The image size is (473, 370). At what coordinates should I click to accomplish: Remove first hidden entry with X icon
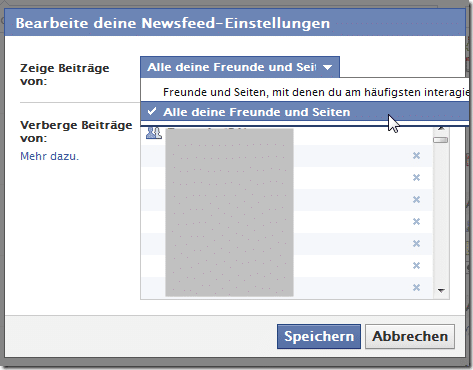tap(416, 156)
